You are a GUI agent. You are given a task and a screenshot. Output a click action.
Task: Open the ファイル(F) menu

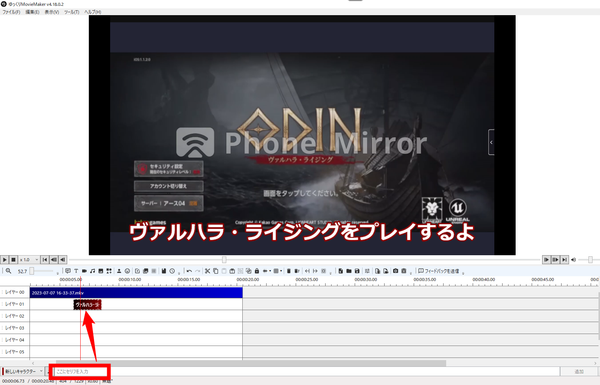(11, 12)
